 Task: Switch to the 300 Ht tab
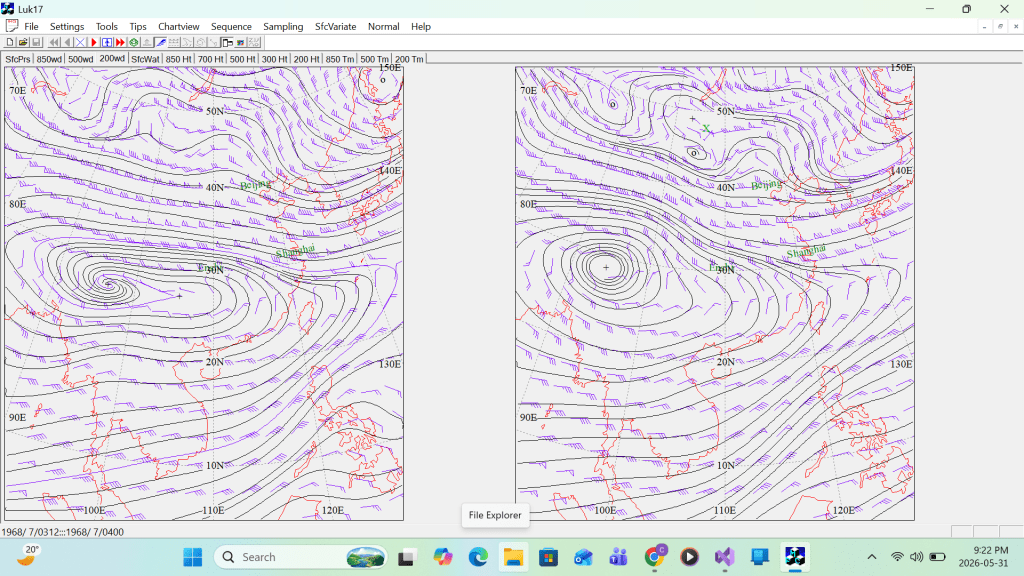(x=274, y=59)
